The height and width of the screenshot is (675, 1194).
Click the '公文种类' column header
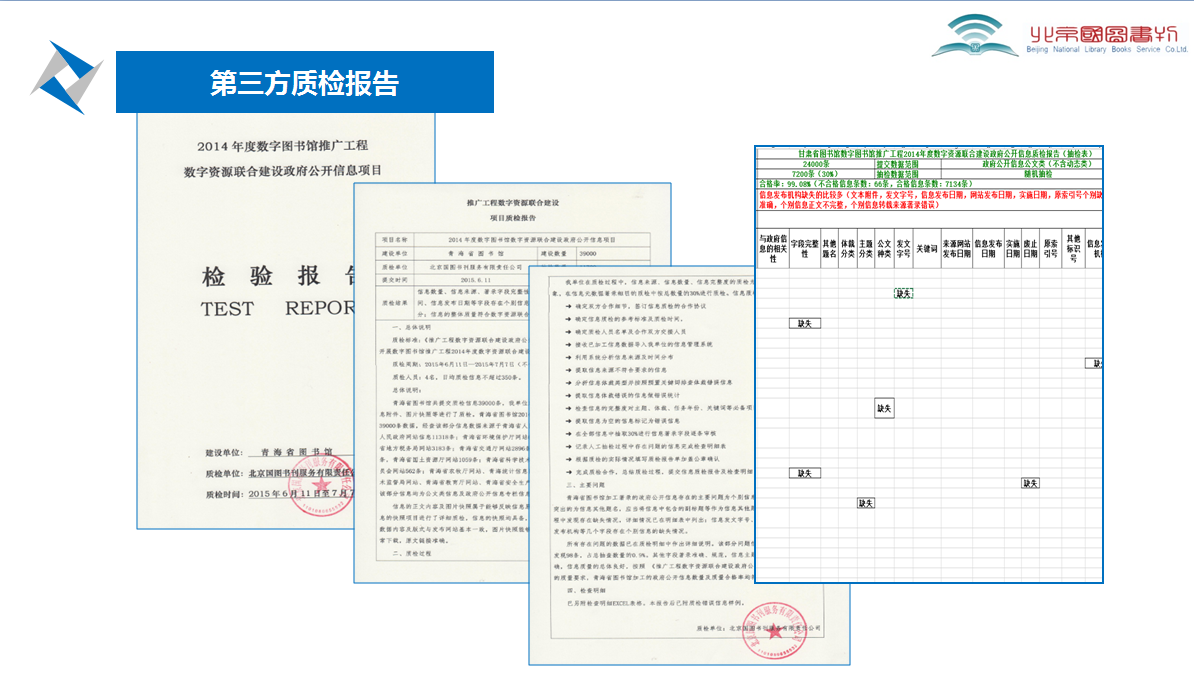(884, 248)
